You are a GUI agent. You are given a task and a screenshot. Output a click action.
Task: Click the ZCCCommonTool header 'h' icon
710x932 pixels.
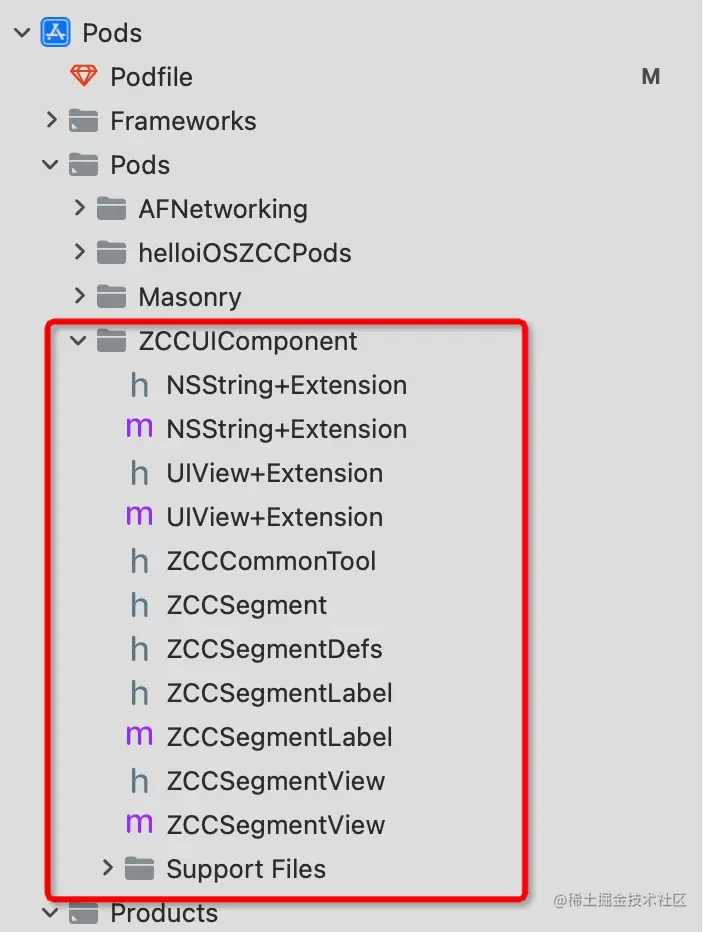point(140,561)
